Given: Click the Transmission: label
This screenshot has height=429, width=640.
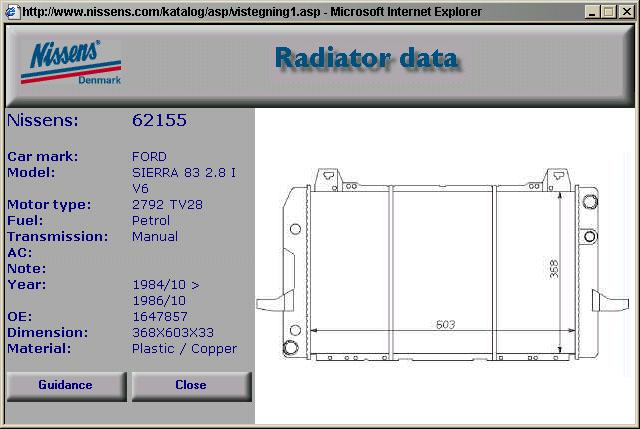Looking at the screenshot, I should (58, 237).
